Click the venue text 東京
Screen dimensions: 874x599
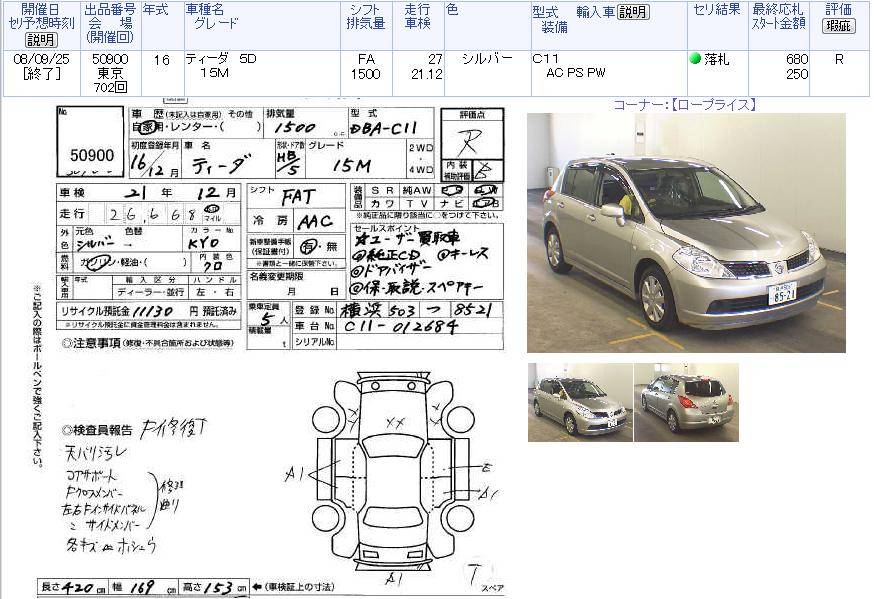110,73
